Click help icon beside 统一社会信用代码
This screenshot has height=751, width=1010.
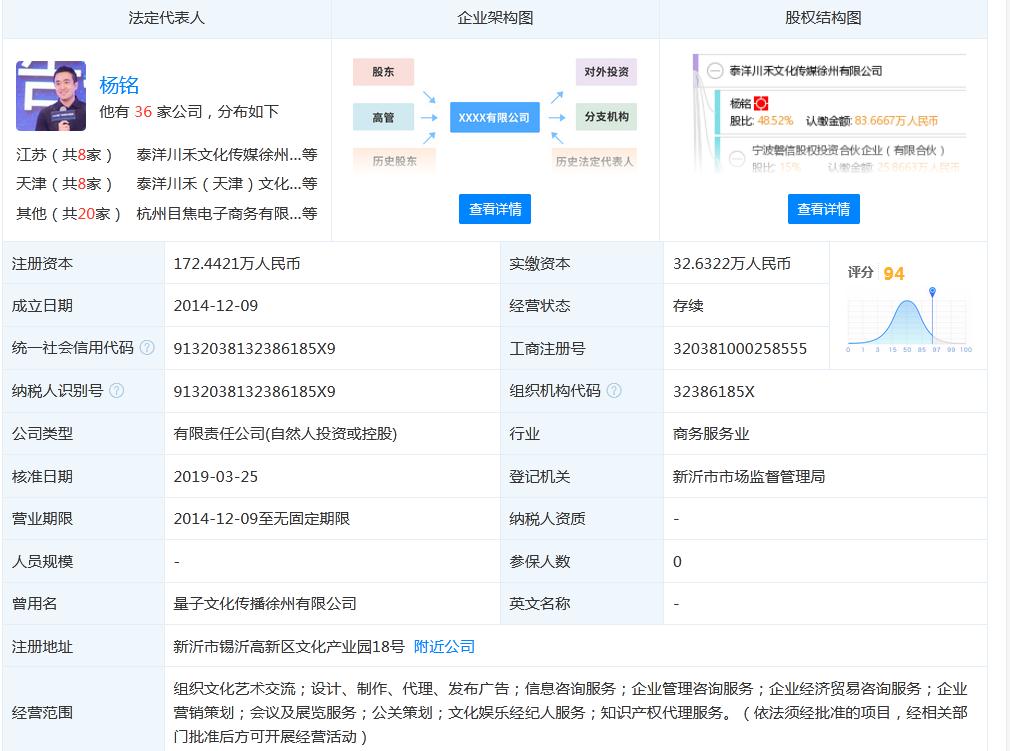coord(147,348)
